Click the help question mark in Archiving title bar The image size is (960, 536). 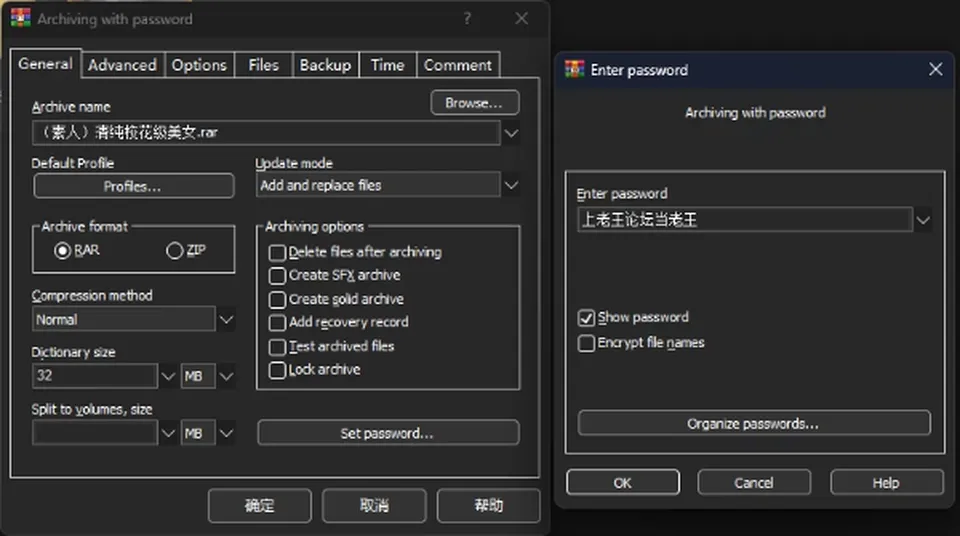click(x=468, y=18)
